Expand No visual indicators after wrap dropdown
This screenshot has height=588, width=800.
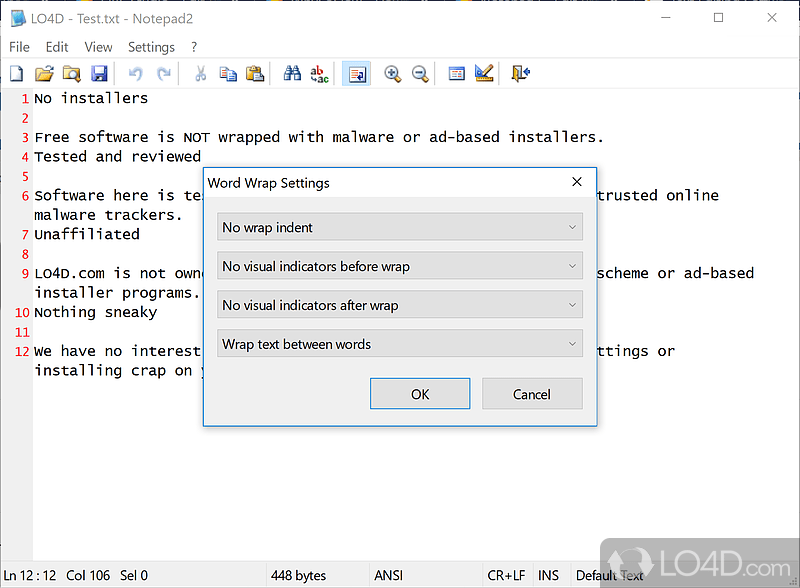pyautogui.click(x=399, y=305)
